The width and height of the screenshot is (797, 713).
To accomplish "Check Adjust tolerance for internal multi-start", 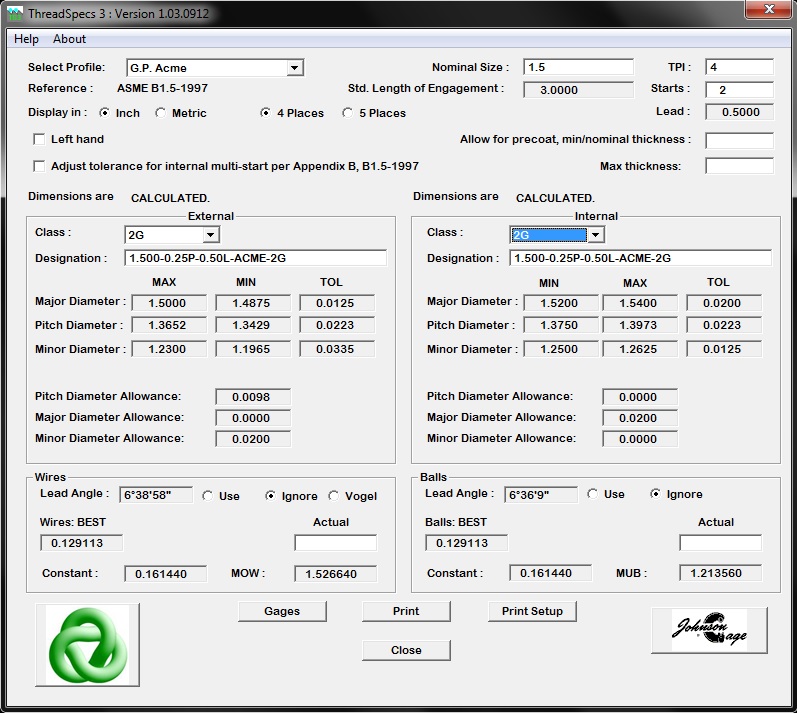I will tap(40, 166).
